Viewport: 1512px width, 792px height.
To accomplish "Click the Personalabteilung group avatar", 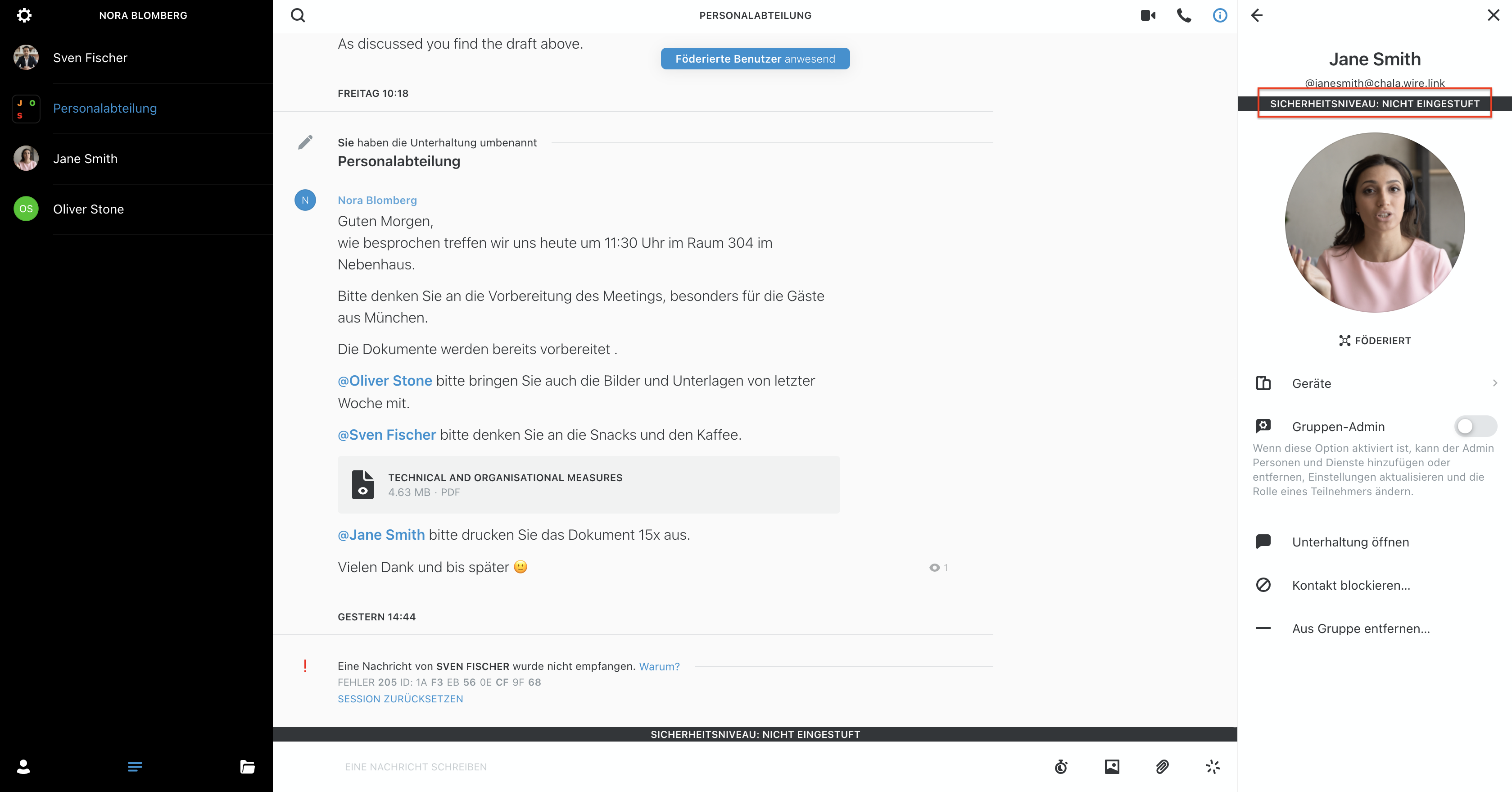I will pyautogui.click(x=26, y=108).
